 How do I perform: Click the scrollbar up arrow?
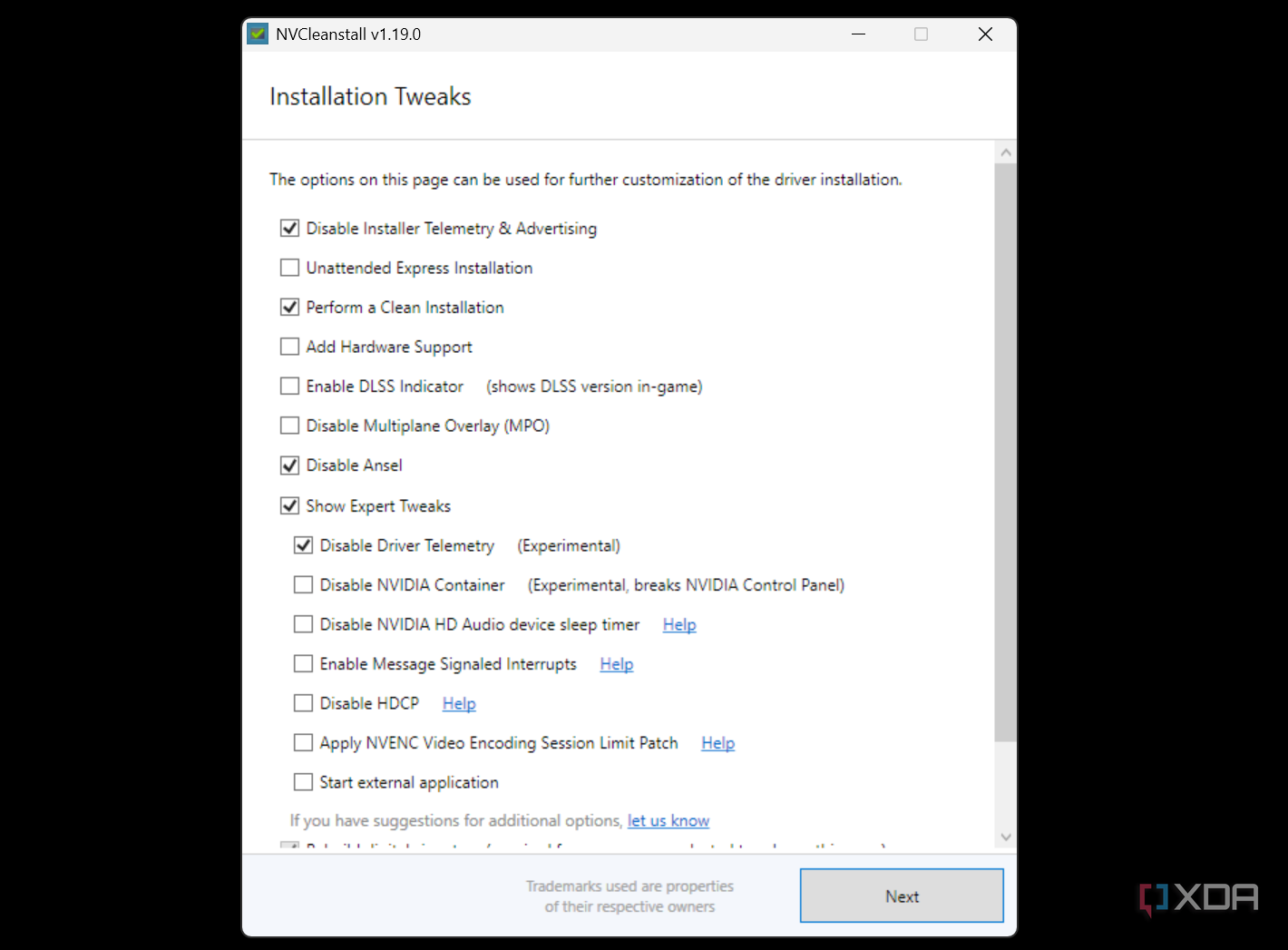coord(1005,152)
